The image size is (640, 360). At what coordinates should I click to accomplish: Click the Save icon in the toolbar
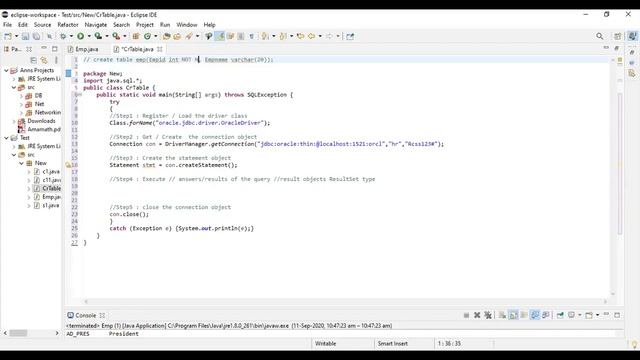(x=25, y=36)
